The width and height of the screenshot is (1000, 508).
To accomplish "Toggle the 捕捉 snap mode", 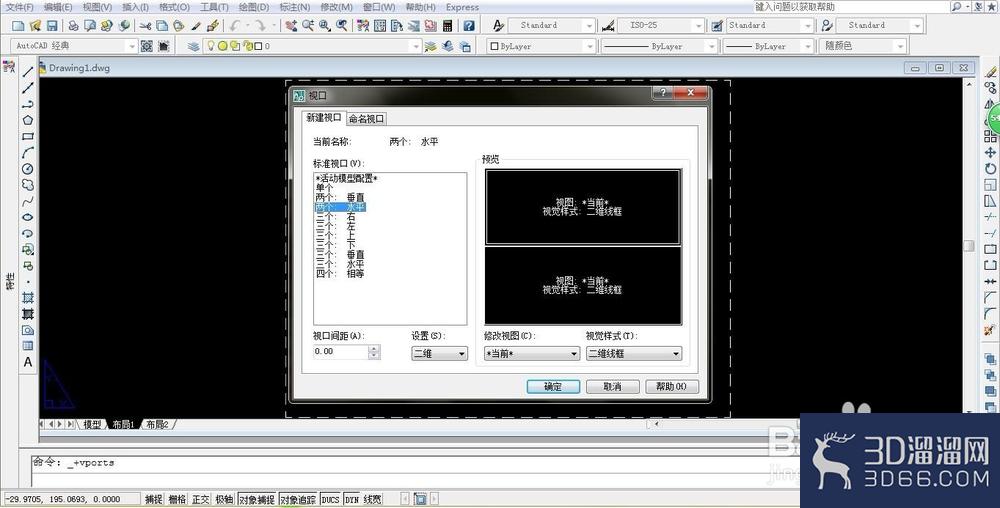I will pos(154,500).
